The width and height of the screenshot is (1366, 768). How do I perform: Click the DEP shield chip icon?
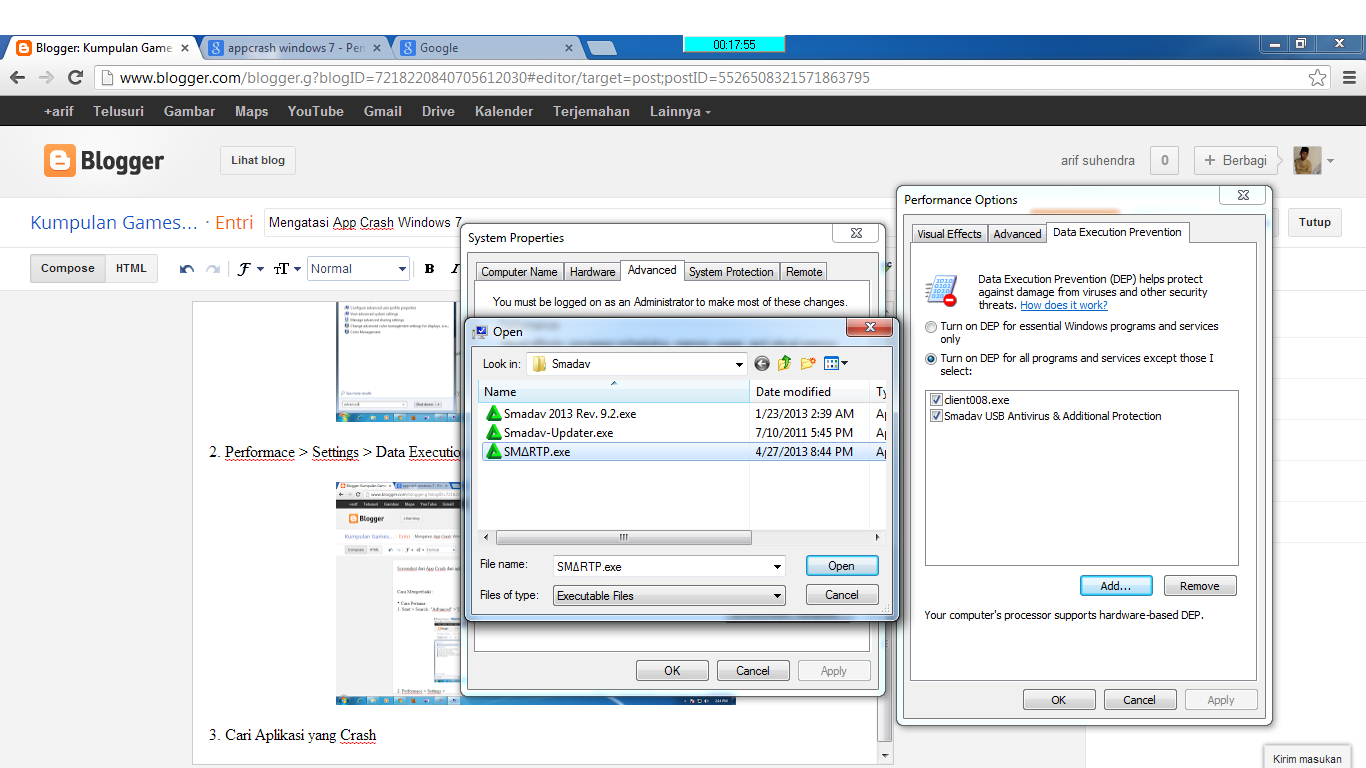[941, 291]
